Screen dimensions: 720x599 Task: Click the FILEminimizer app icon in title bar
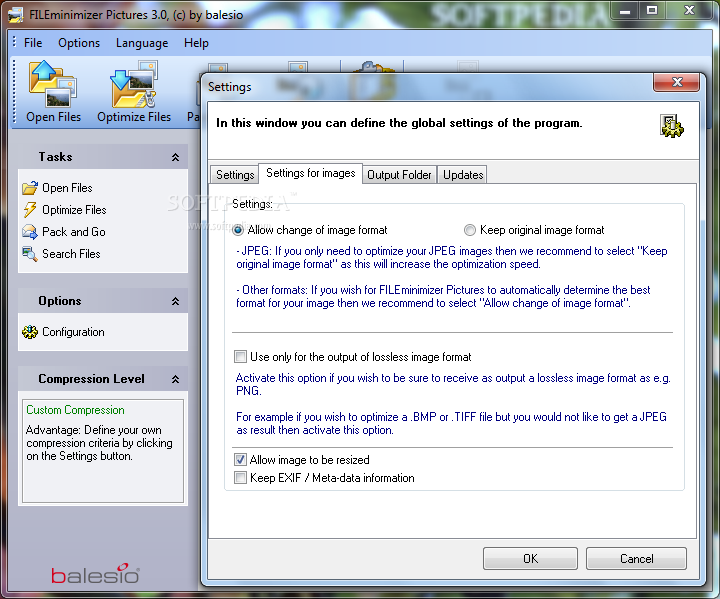[x=16, y=15]
